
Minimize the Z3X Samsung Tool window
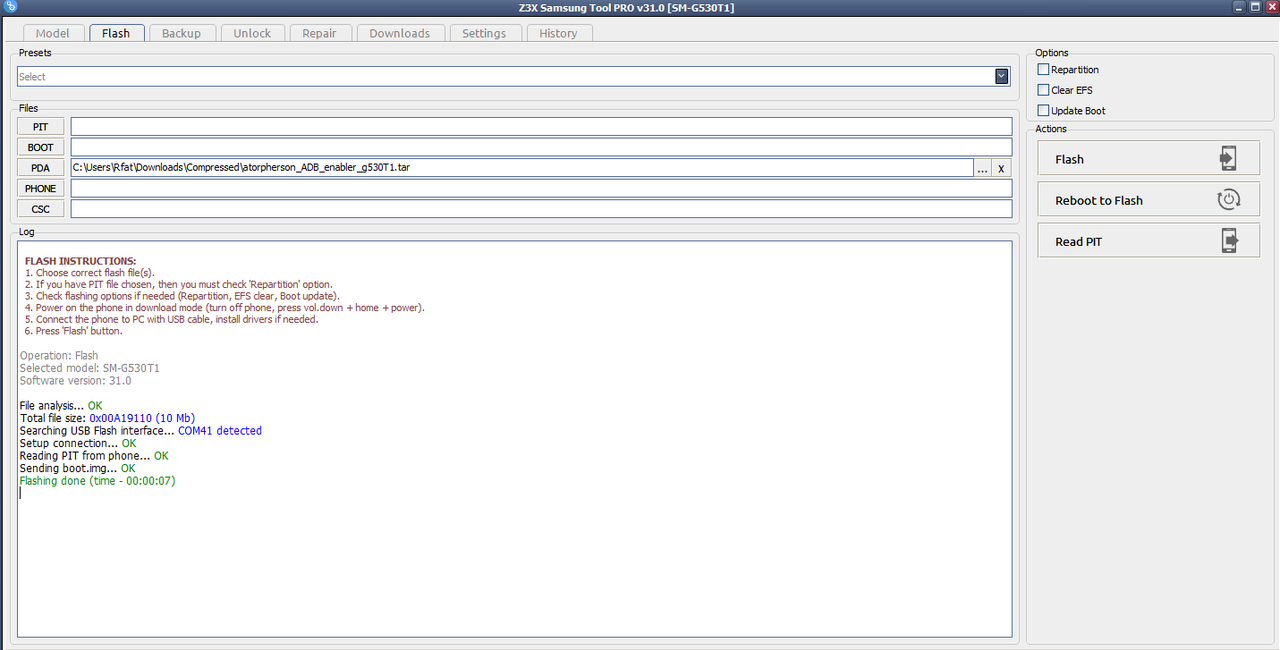(x=1239, y=6)
